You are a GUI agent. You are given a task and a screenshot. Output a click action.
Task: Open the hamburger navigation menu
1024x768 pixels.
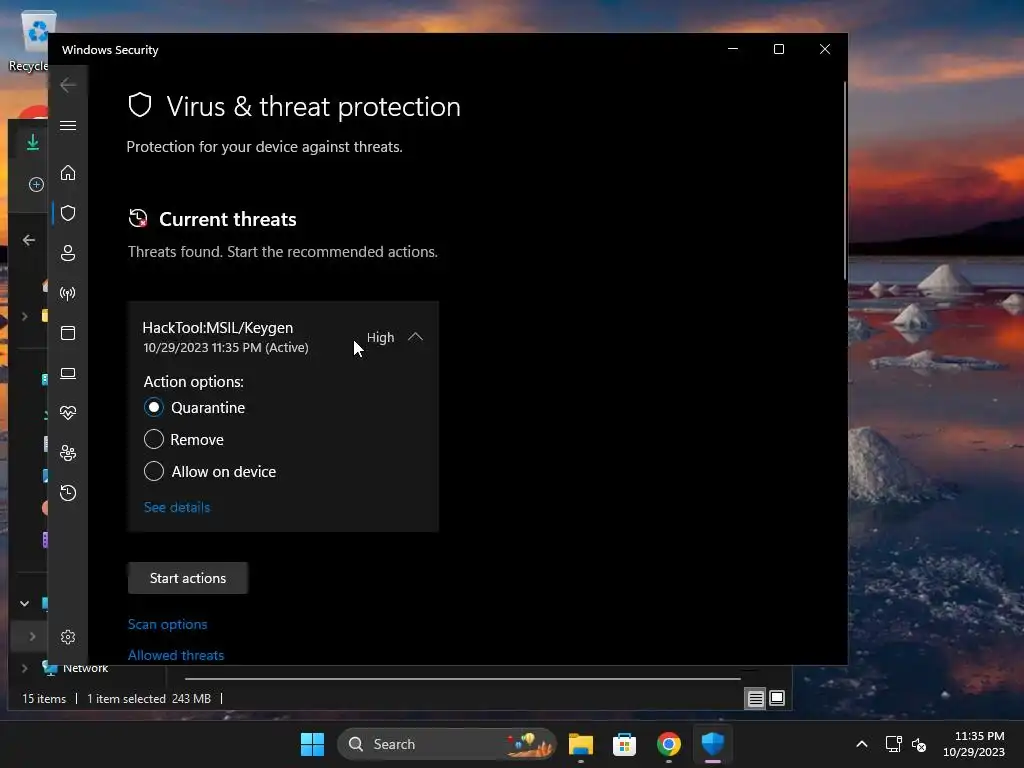pyautogui.click(x=68, y=125)
